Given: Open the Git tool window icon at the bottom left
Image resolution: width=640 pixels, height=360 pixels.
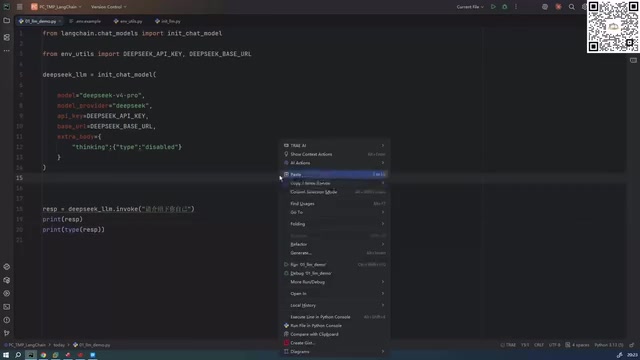Looking at the screenshot, I should point(7,333).
